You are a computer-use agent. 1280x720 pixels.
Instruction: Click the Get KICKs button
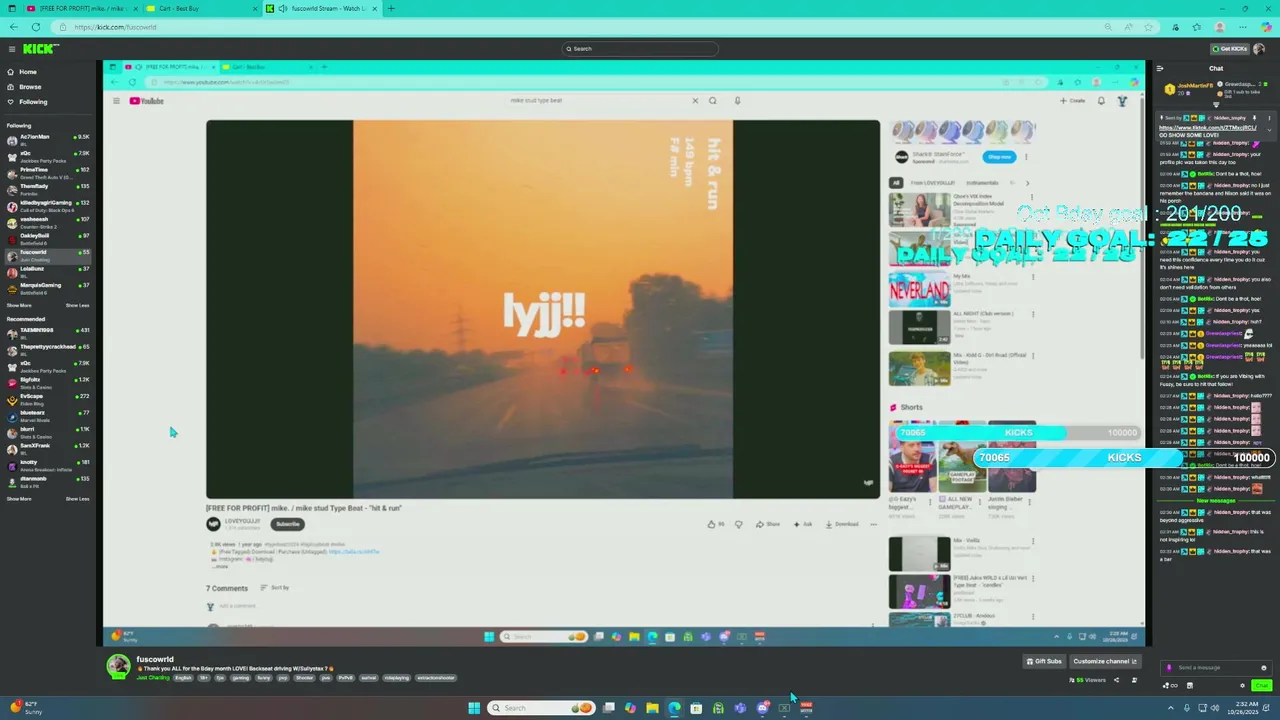(1229, 48)
